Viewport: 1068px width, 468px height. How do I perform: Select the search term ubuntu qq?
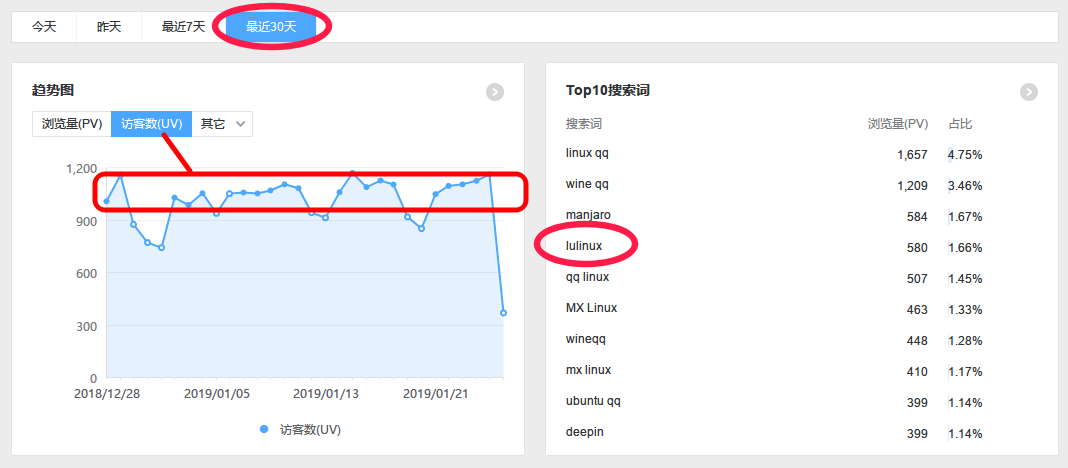click(x=593, y=401)
